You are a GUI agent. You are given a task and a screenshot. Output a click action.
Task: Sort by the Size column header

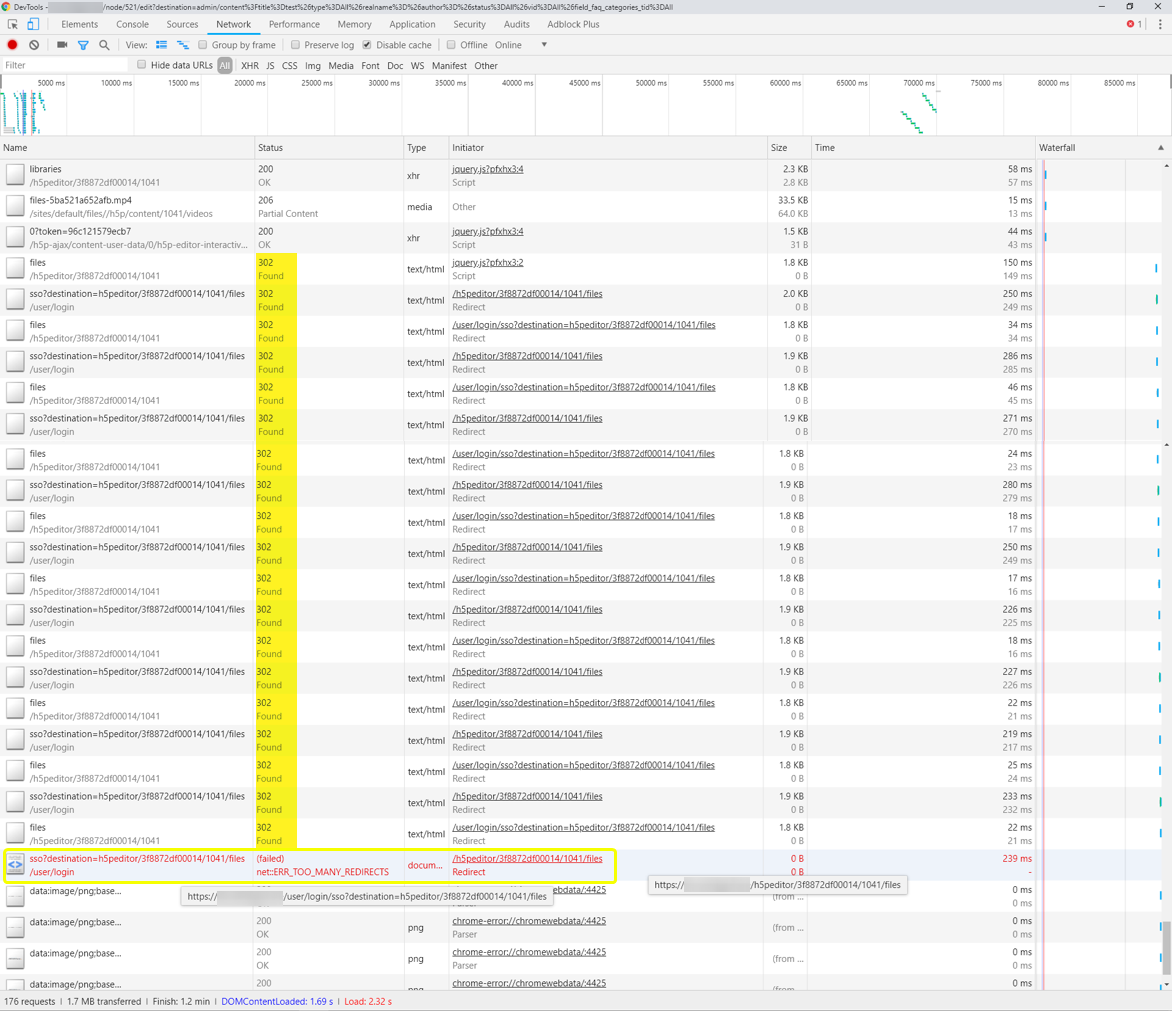789,148
